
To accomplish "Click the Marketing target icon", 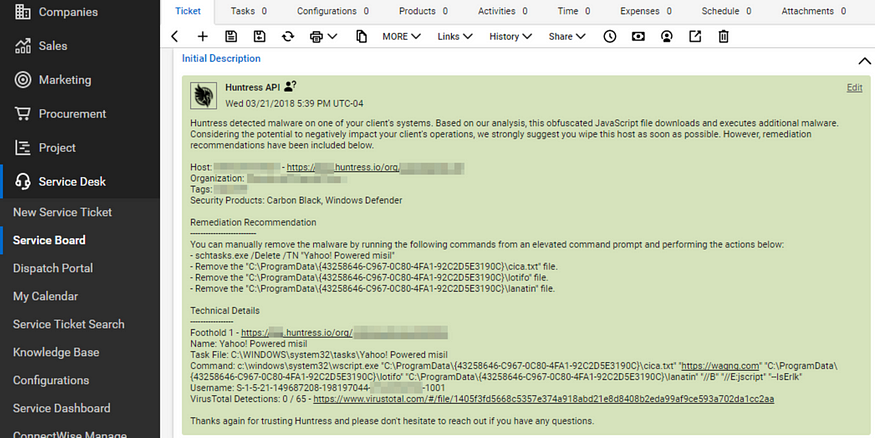I will (x=23, y=80).
